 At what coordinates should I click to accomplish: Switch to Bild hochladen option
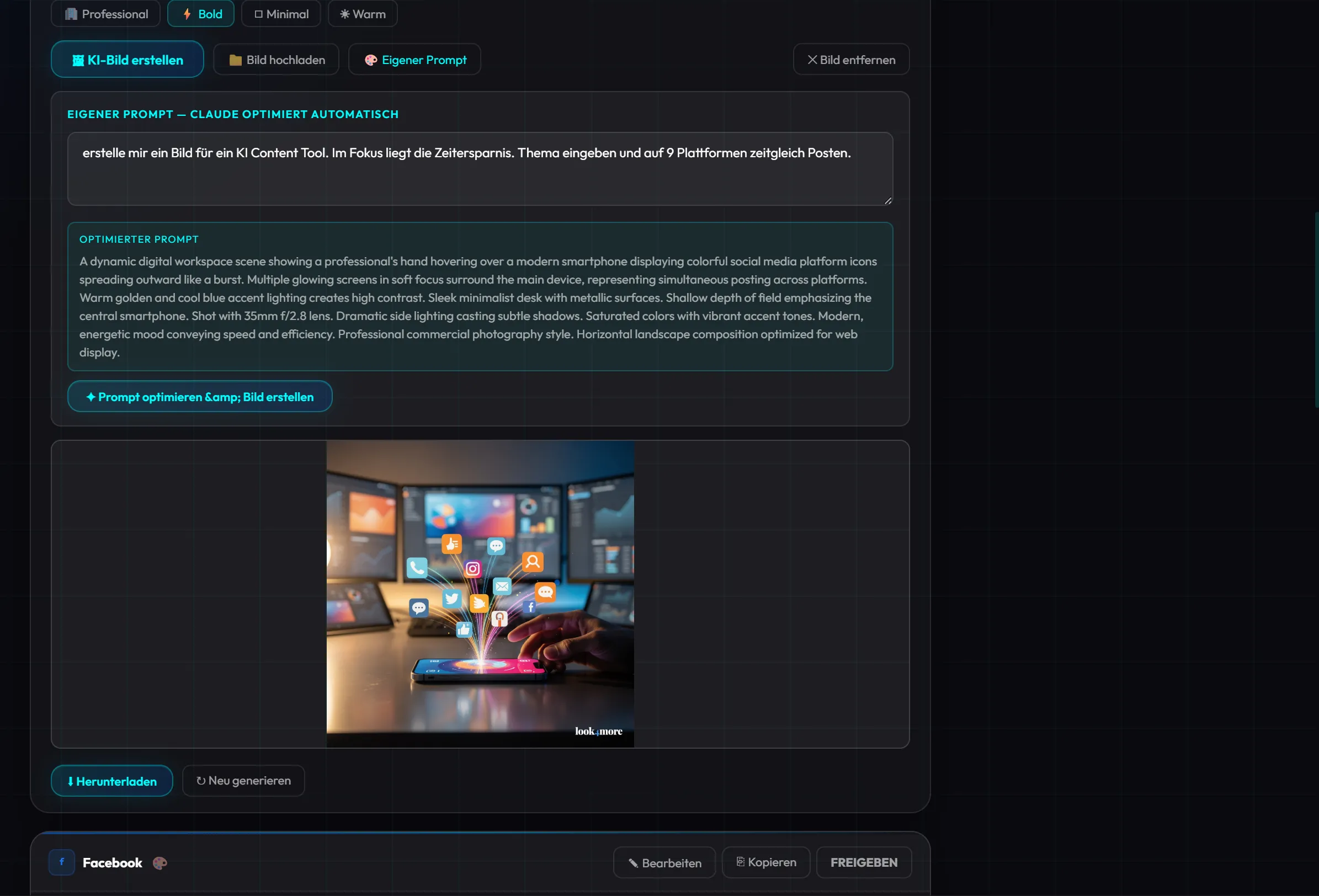(x=276, y=60)
